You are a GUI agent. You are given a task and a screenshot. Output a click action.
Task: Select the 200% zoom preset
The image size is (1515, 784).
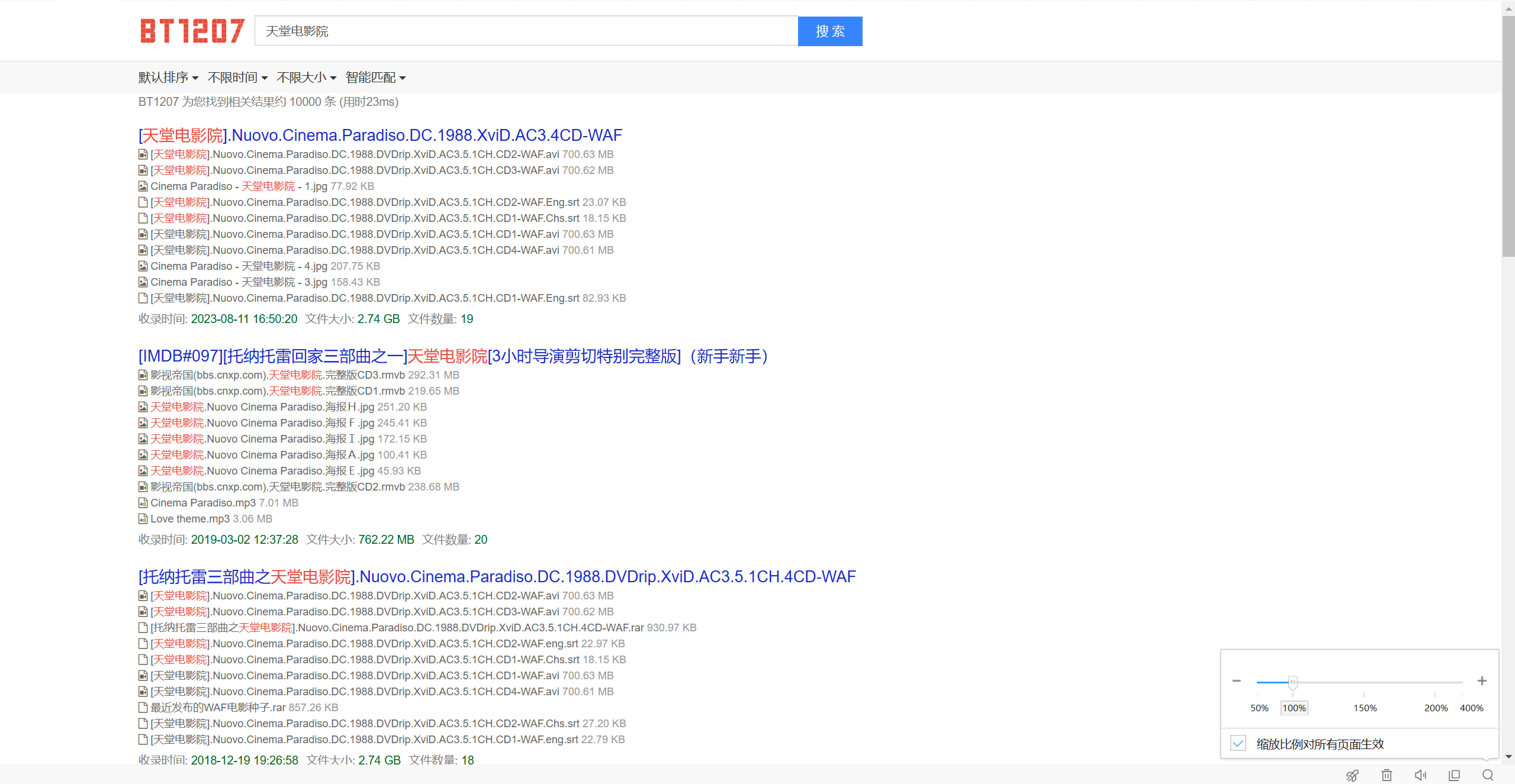click(1436, 708)
